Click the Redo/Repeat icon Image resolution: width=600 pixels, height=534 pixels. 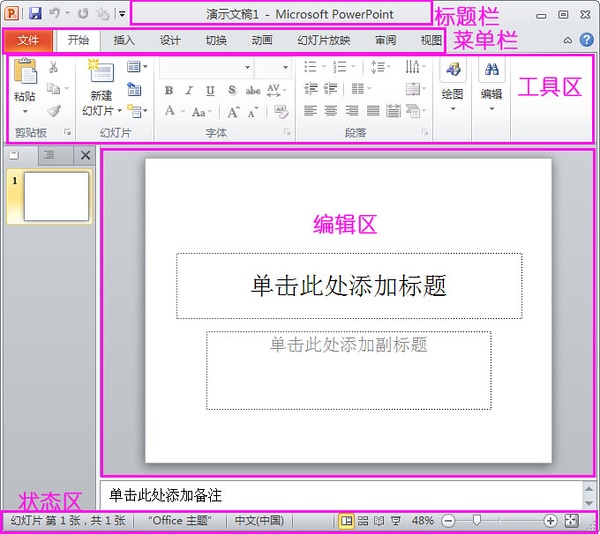click(x=83, y=14)
